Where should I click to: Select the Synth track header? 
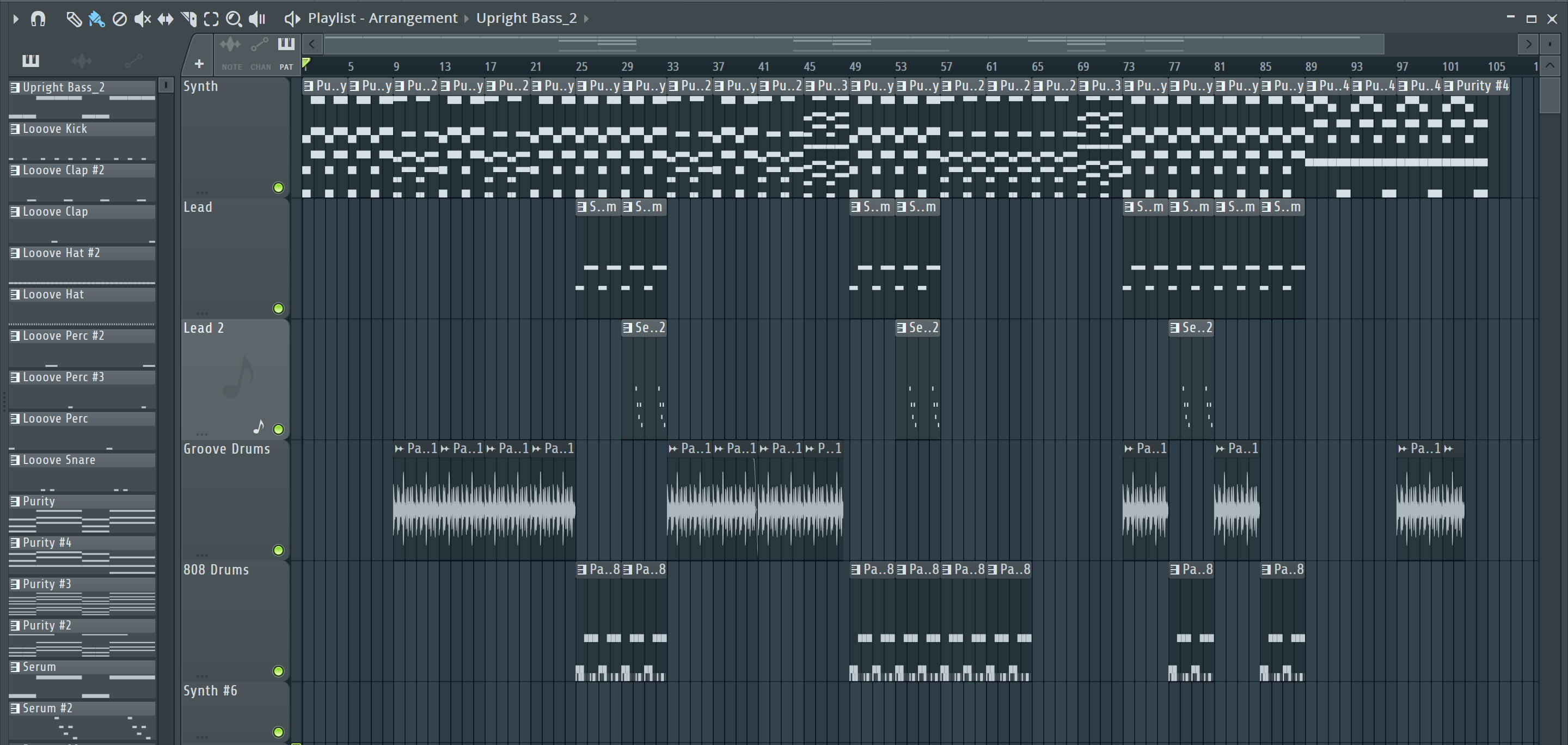(235, 137)
